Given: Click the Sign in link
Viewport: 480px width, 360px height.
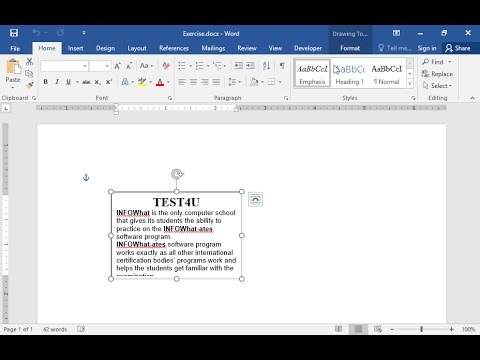Looking at the screenshot, I should coord(427,48).
